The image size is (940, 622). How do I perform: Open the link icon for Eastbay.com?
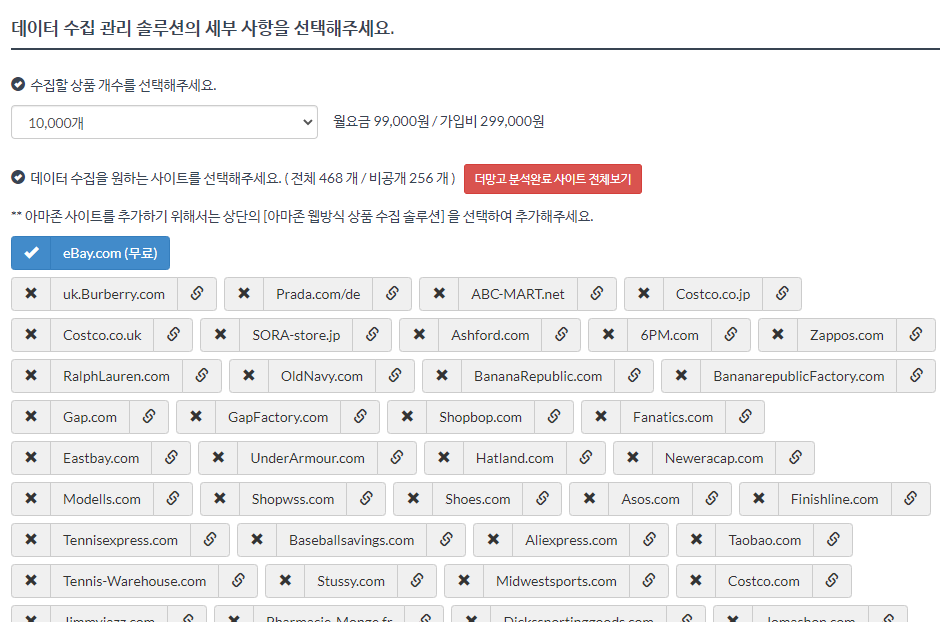pyautogui.click(x=171, y=458)
